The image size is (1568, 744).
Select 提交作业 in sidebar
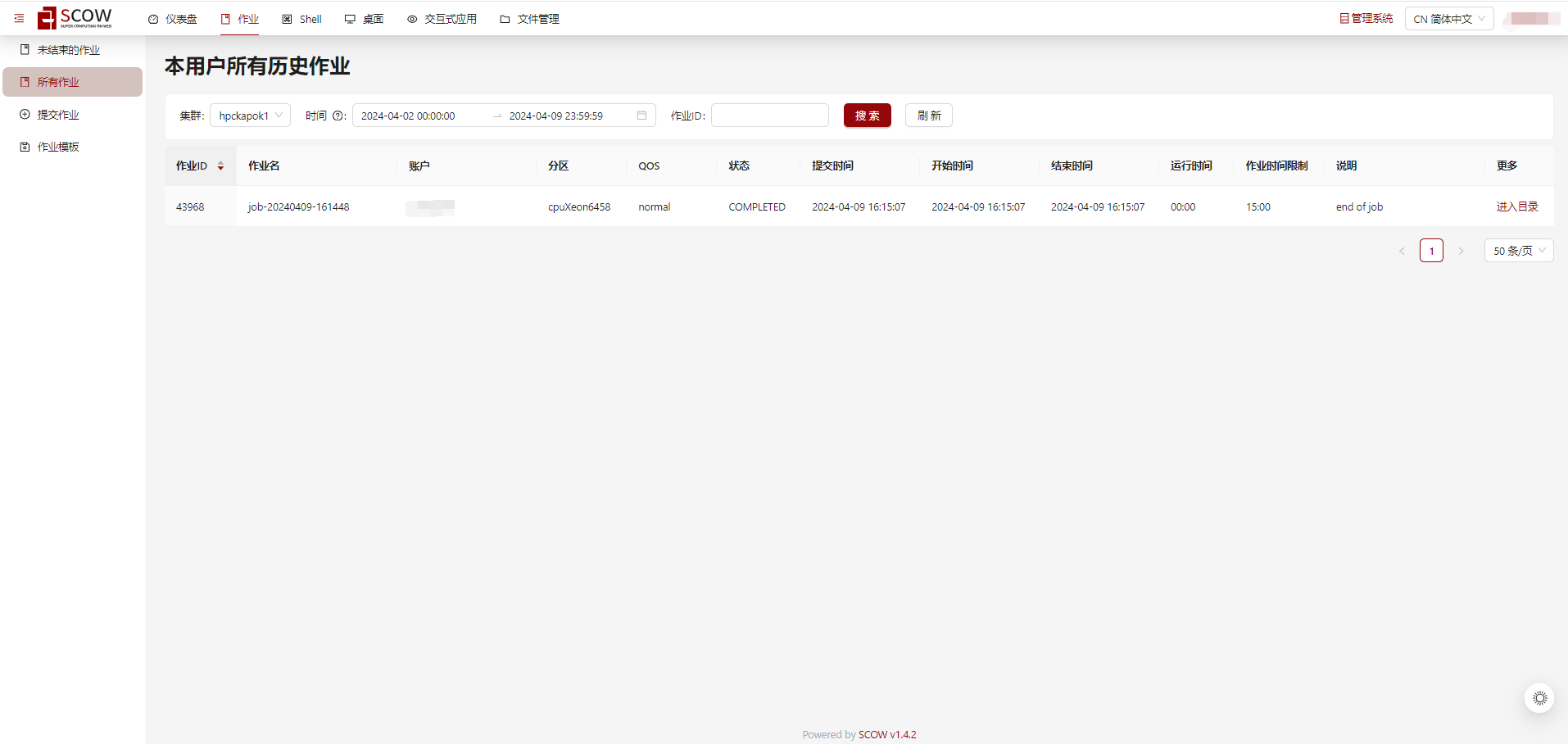[x=72, y=115]
